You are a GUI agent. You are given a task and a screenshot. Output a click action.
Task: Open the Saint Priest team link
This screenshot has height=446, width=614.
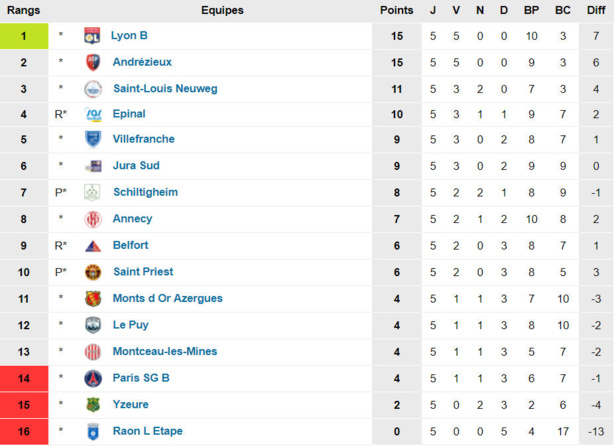[143, 272]
